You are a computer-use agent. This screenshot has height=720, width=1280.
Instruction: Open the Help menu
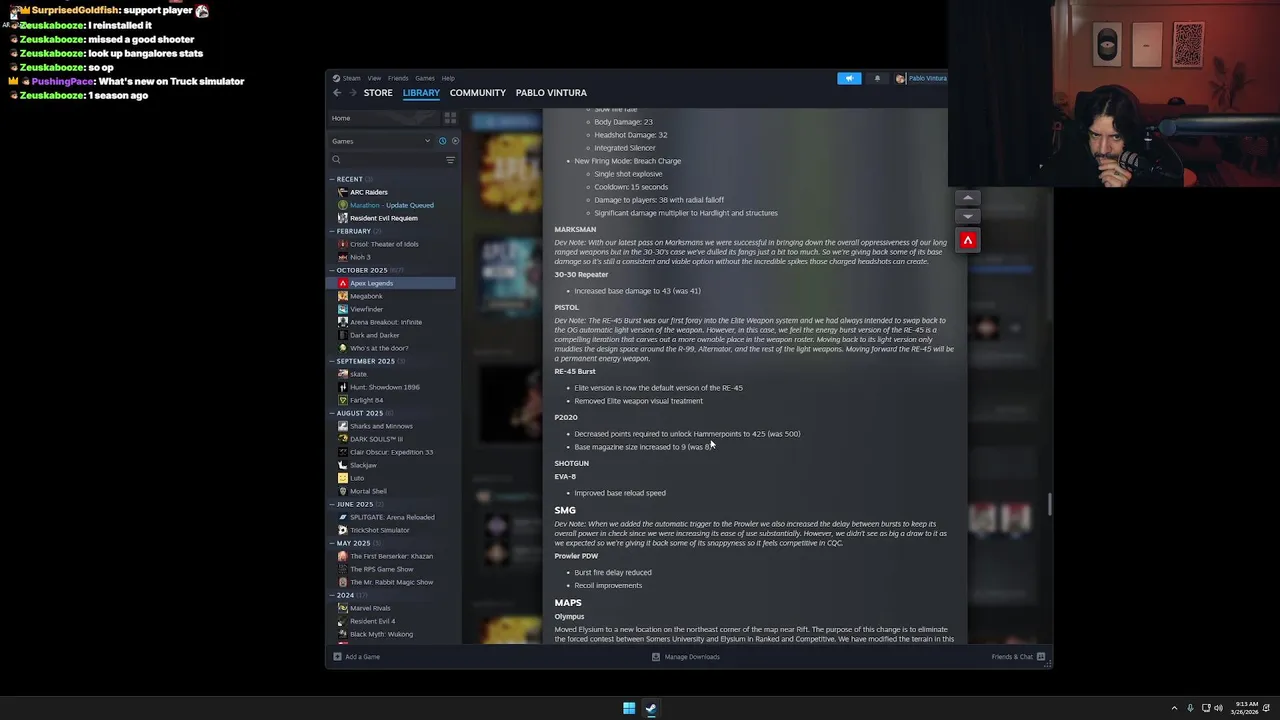(x=448, y=78)
